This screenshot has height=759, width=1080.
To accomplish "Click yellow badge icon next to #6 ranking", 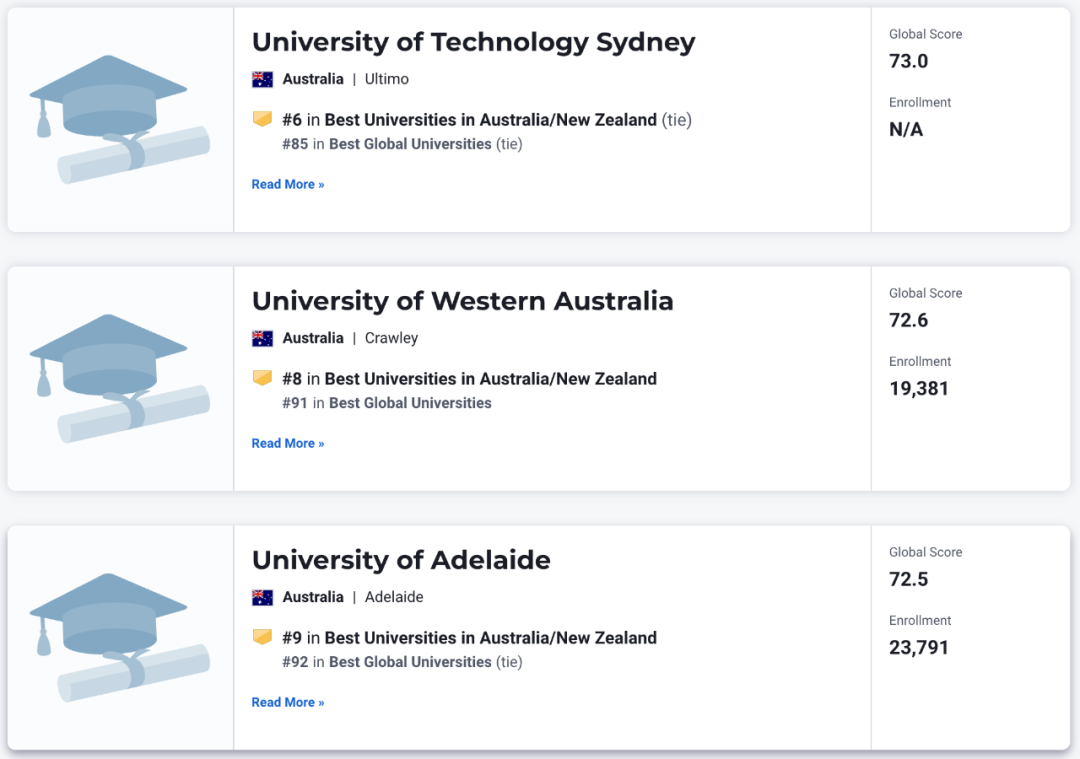I will [262, 118].
